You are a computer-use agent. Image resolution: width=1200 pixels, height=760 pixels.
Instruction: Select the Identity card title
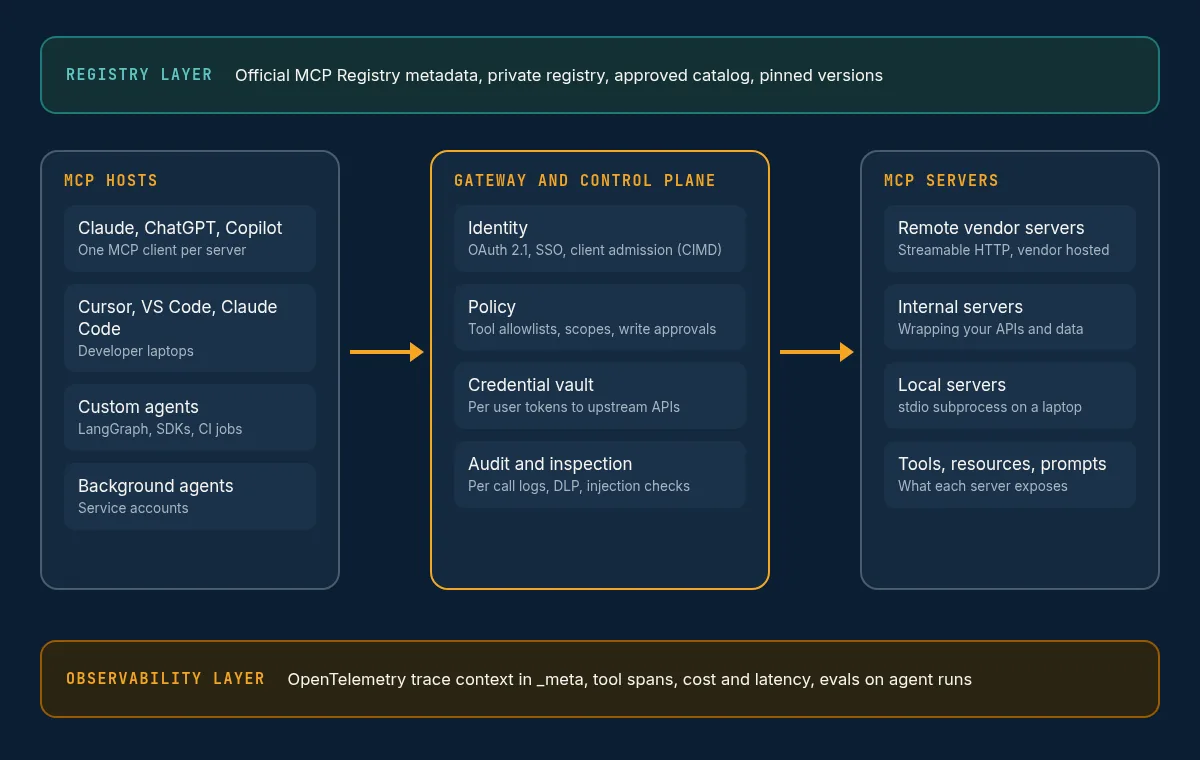498,228
